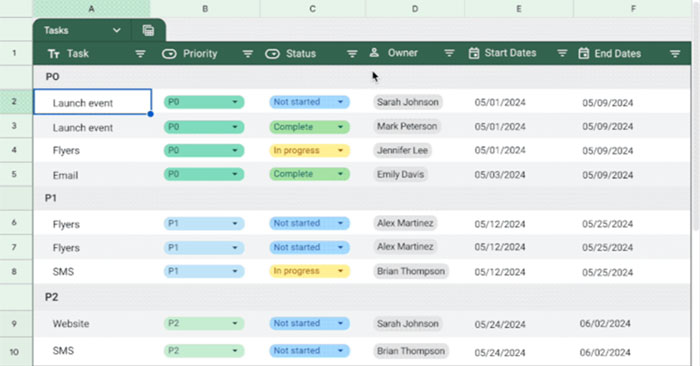Open the End Dates column filter icon
This screenshot has height=366, width=700.
(675, 54)
